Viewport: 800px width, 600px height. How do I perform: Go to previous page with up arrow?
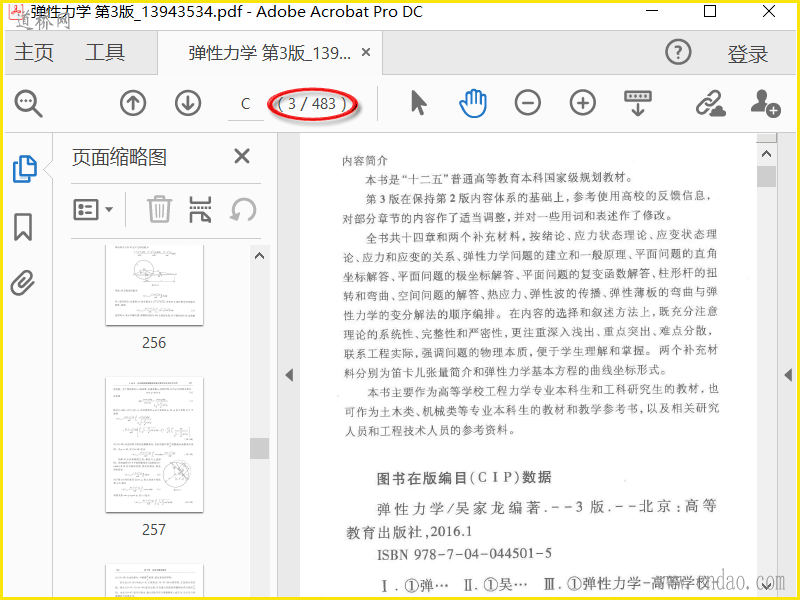pyautogui.click(x=133, y=103)
